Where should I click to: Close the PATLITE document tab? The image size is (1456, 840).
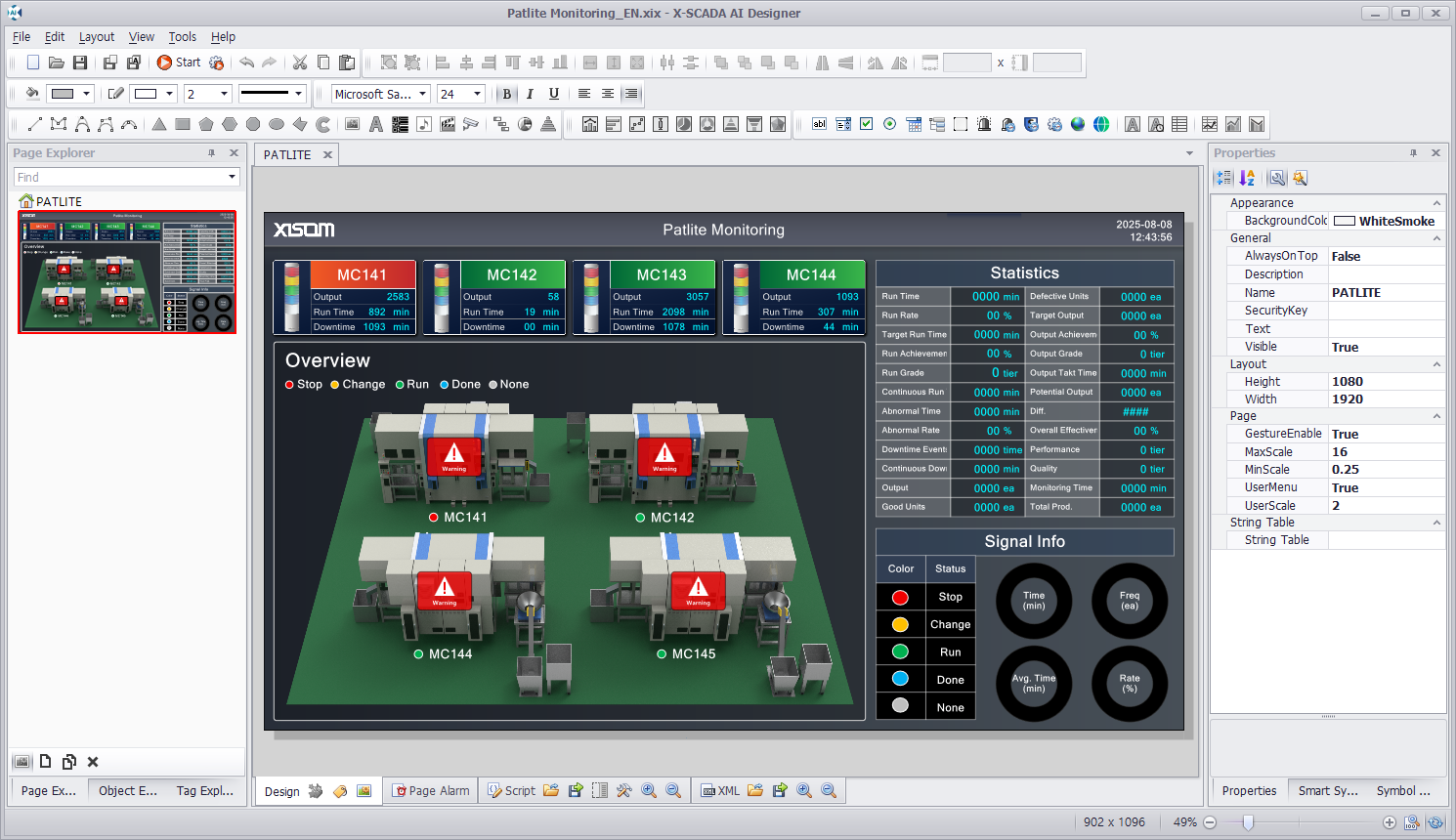click(x=328, y=154)
